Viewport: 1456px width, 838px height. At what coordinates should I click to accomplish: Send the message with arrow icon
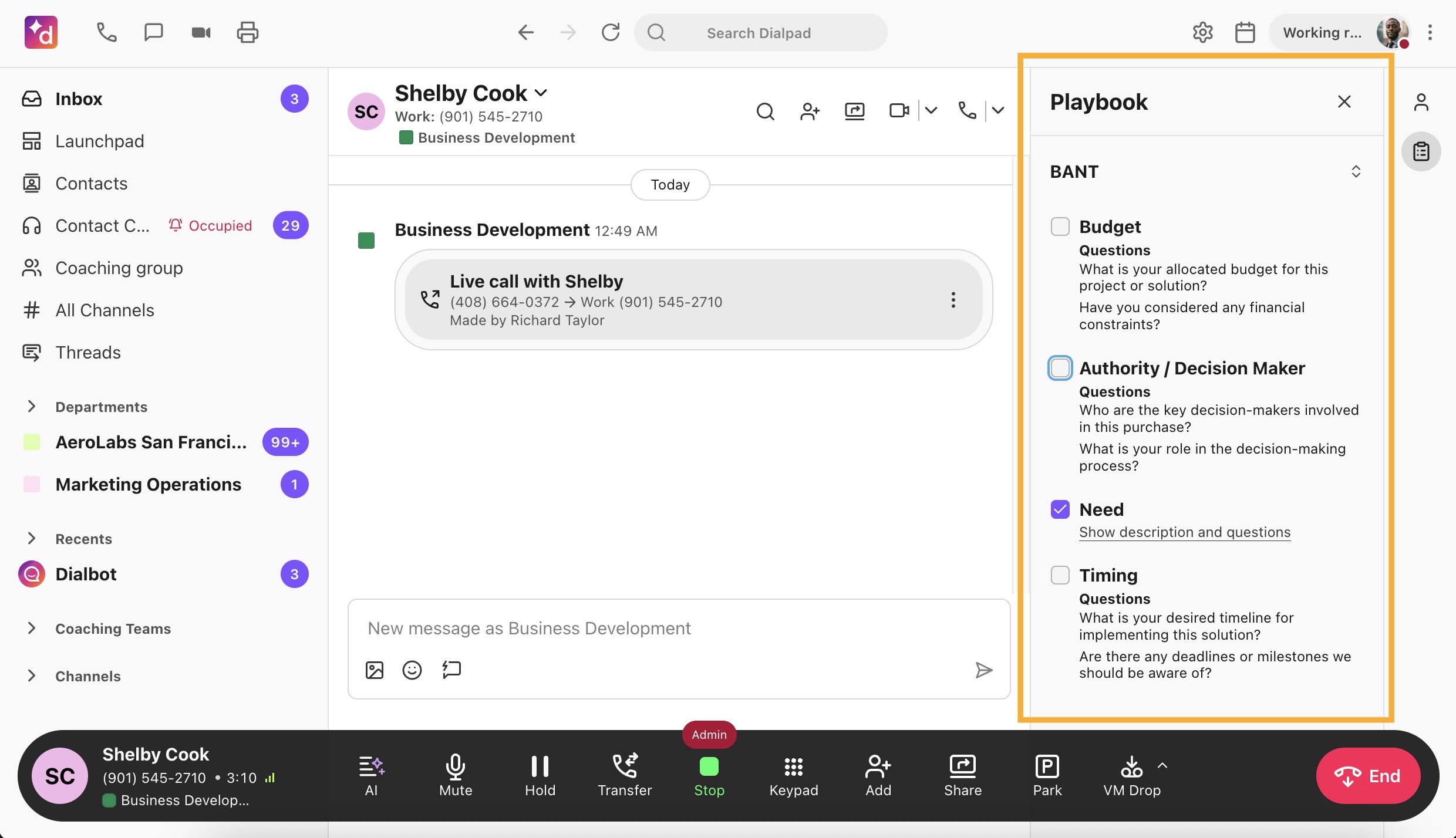[983, 670]
